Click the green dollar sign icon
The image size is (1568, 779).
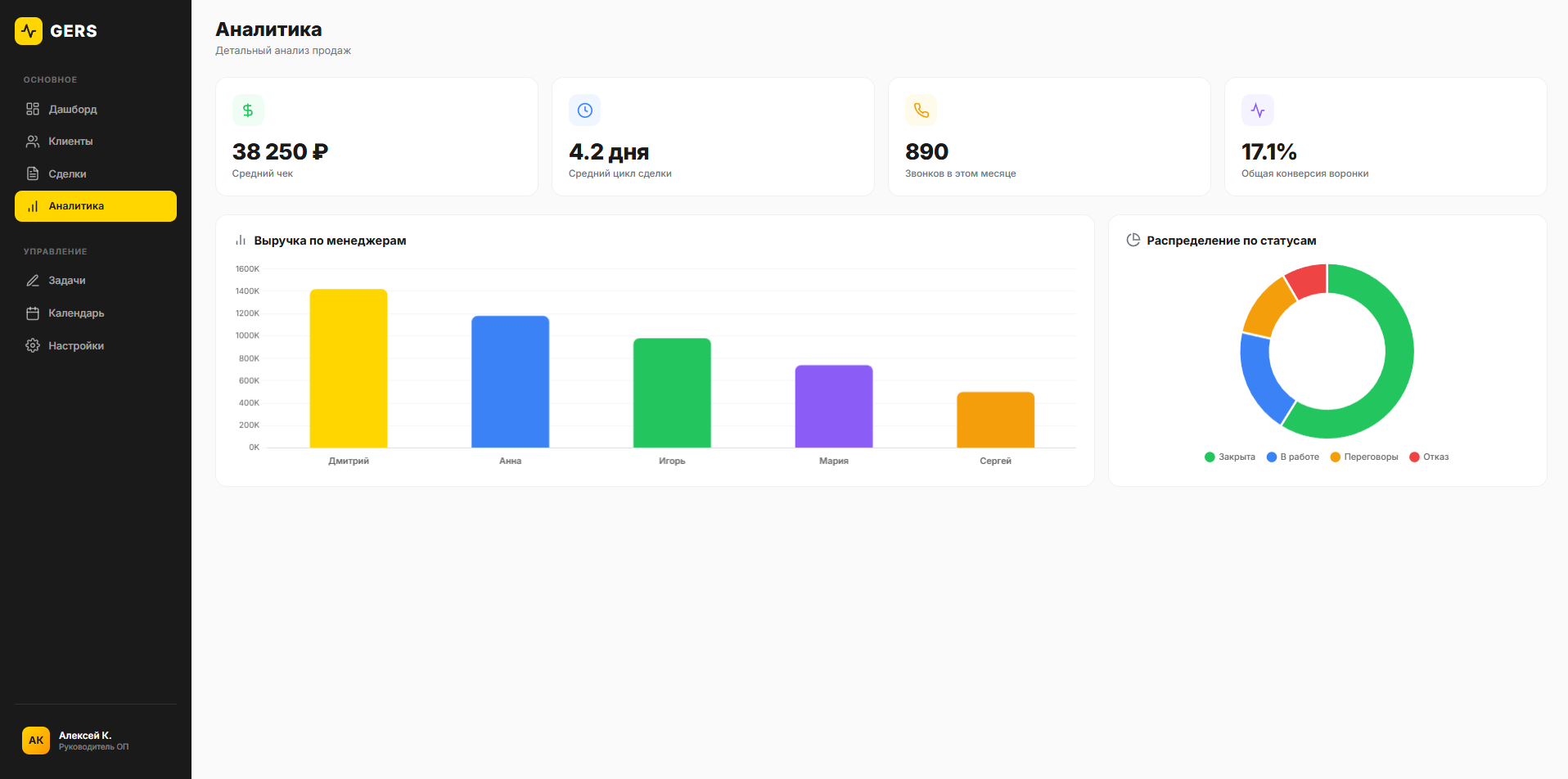point(248,110)
